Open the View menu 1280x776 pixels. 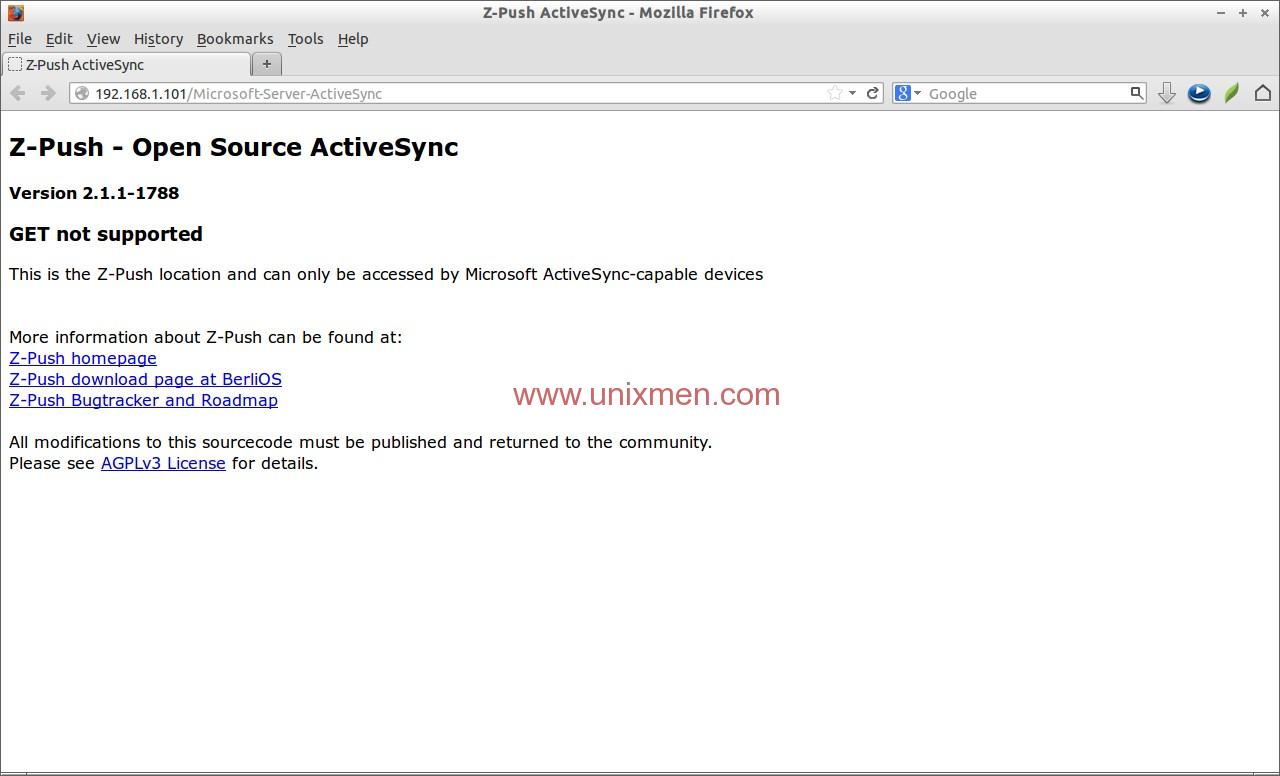click(x=103, y=39)
